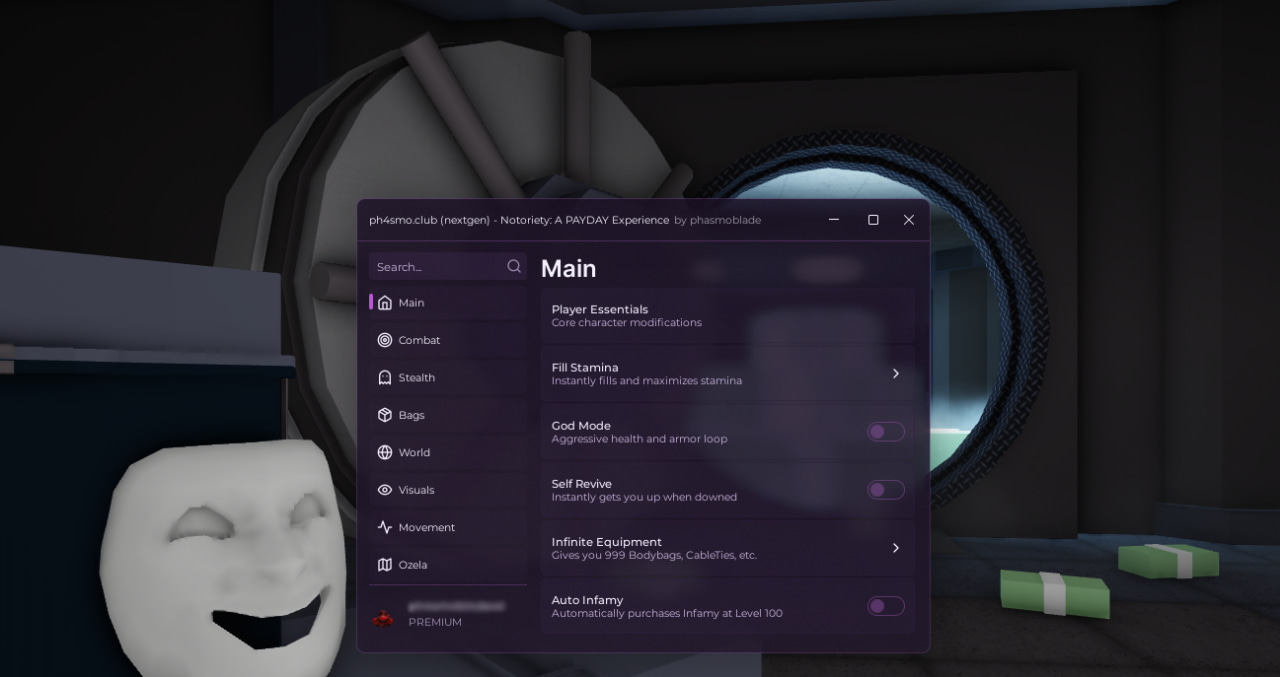Turn on the Self Revive switch
This screenshot has width=1280, height=677.
[886, 490]
